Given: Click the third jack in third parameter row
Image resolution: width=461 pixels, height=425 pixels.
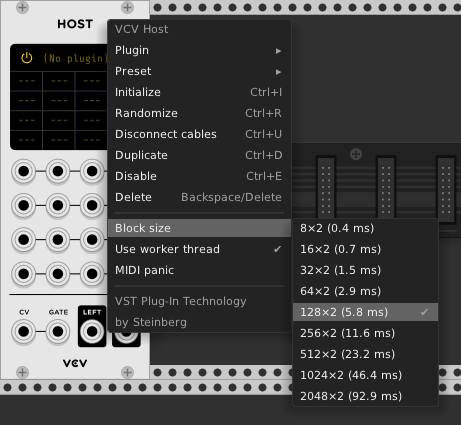Looking at the screenshot, I should pyautogui.click(x=92, y=240).
